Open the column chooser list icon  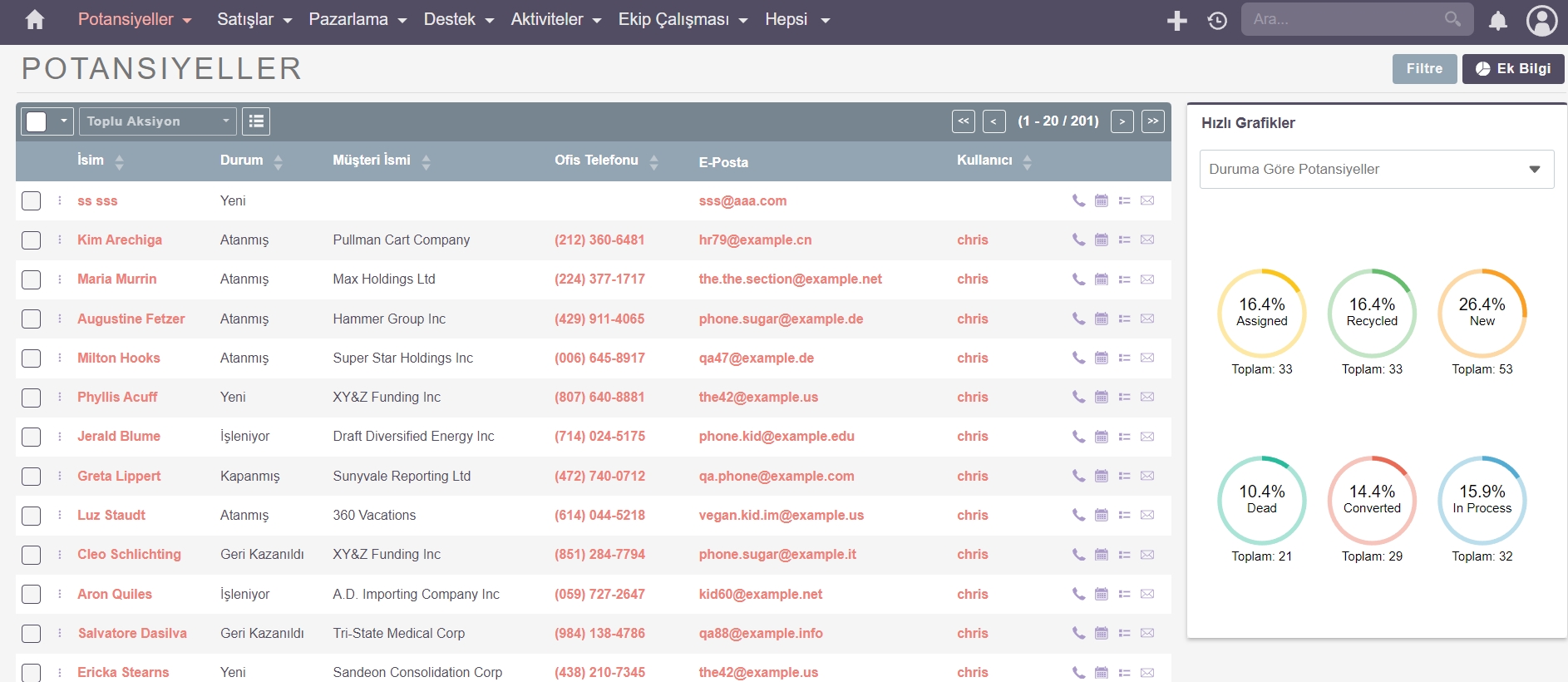point(256,121)
